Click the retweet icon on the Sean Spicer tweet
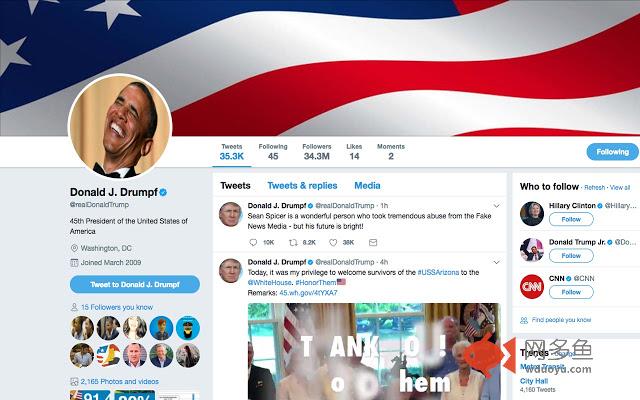The width and height of the screenshot is (640, 400). tap(293, 242)
